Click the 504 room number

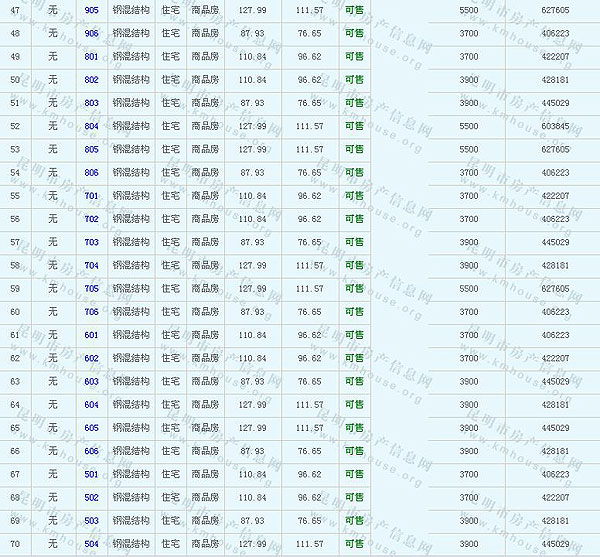92,544
